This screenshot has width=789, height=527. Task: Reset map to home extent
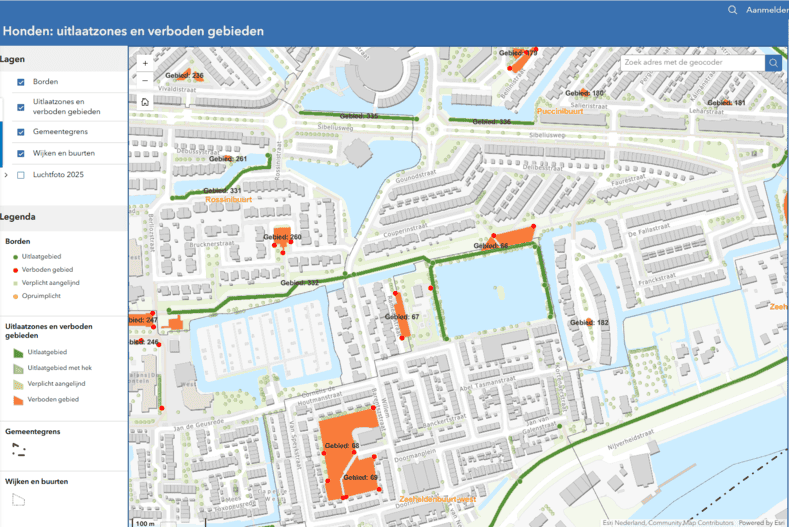[145, 101]
